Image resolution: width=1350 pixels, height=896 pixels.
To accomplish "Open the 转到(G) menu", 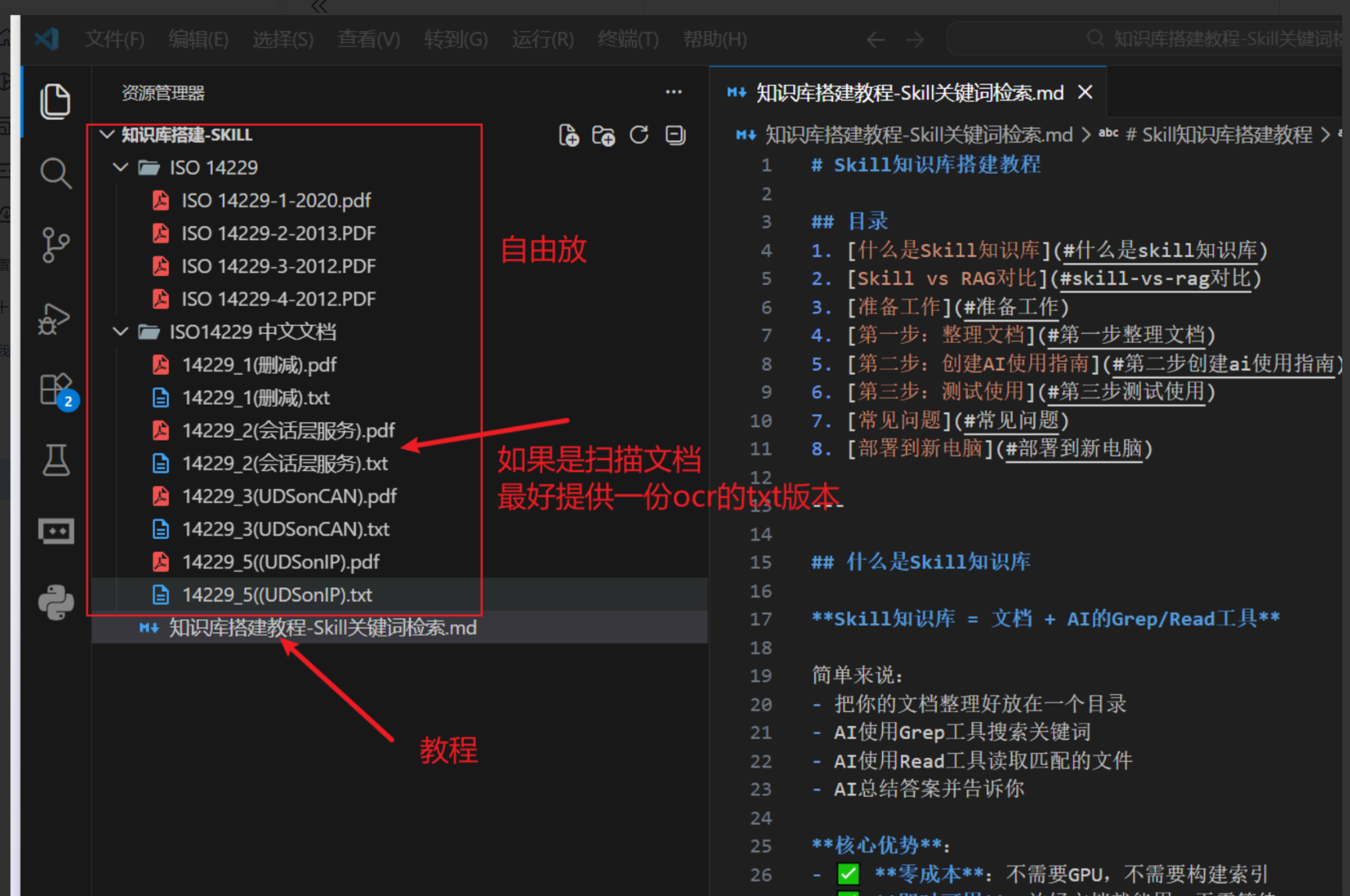I will (455, 39).
